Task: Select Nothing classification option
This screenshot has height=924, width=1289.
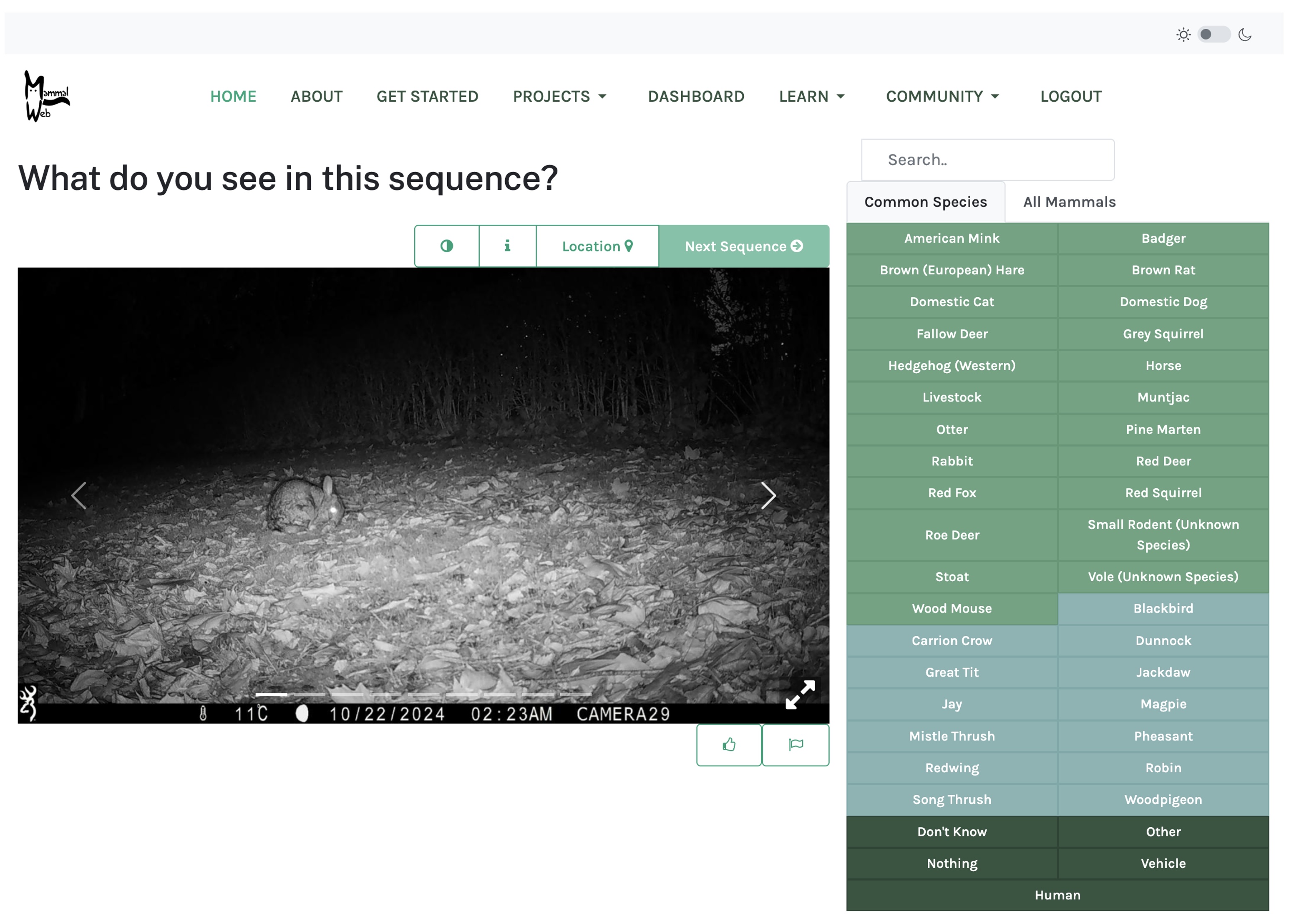Action: coord(952,863)
